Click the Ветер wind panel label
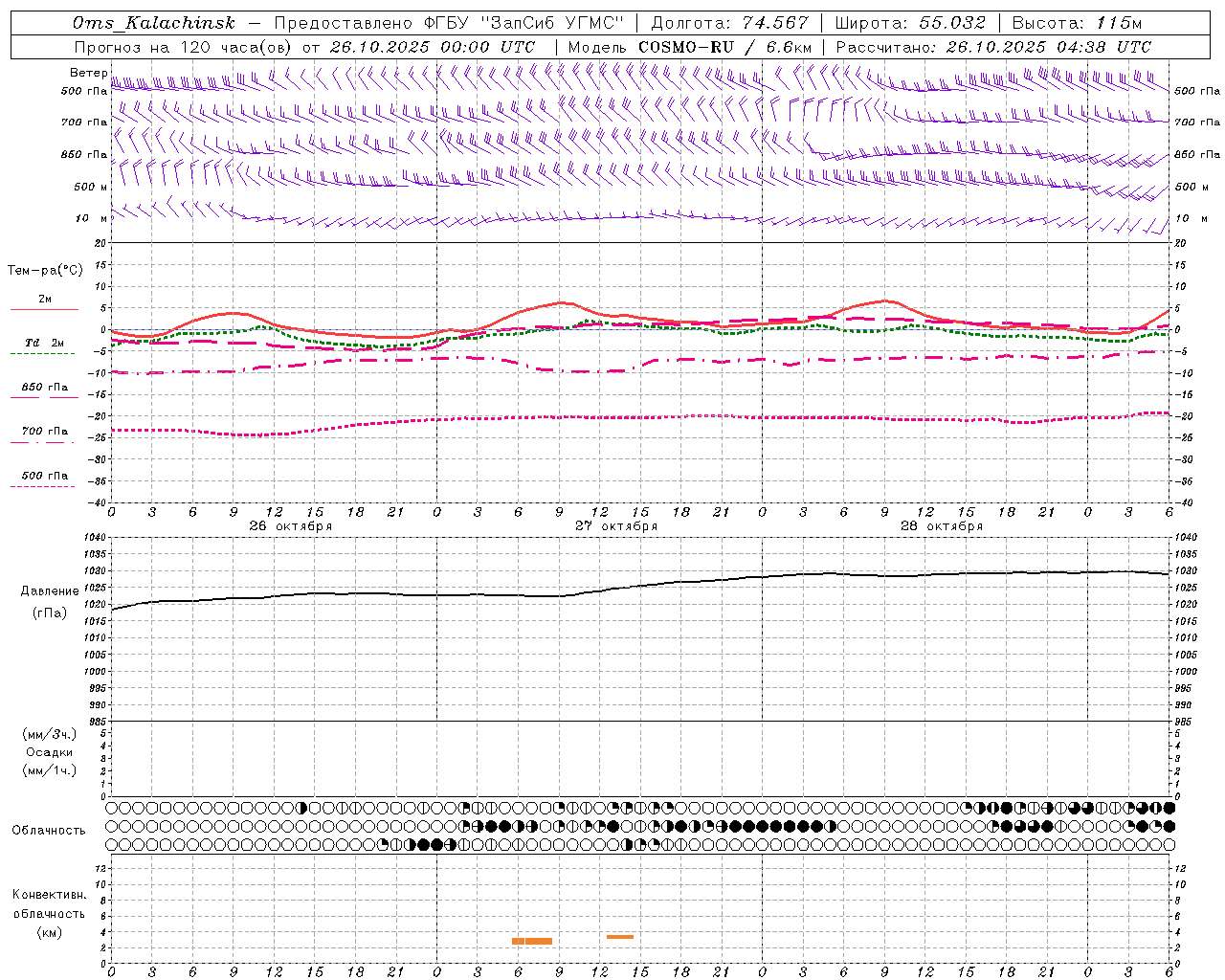The image size is (1225, 980). 89,73
